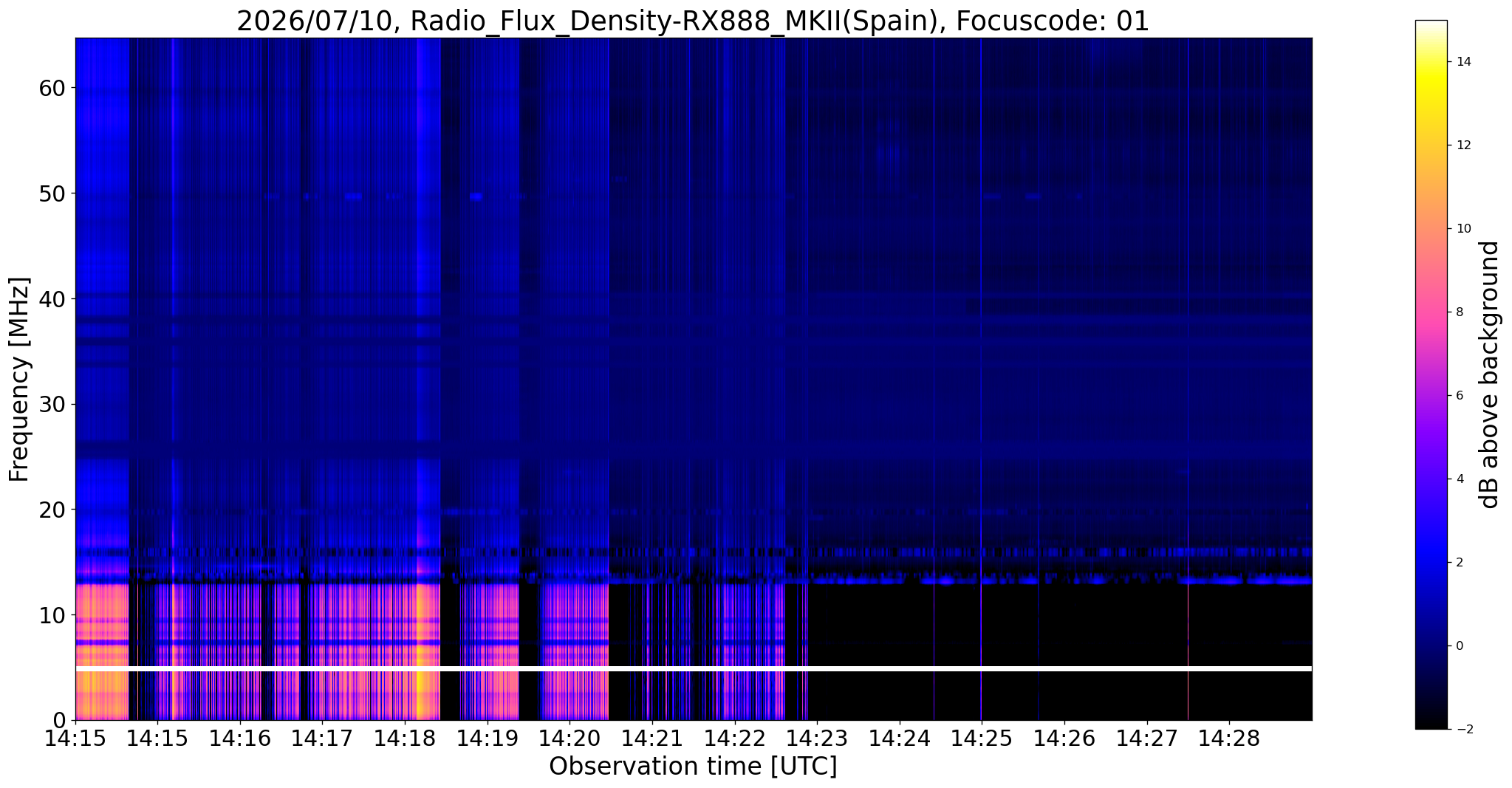Click the 'Frequency [MHz]' y-axis label
The height and width of the screenshot is (788, 1512).
[x=19, y=379]
